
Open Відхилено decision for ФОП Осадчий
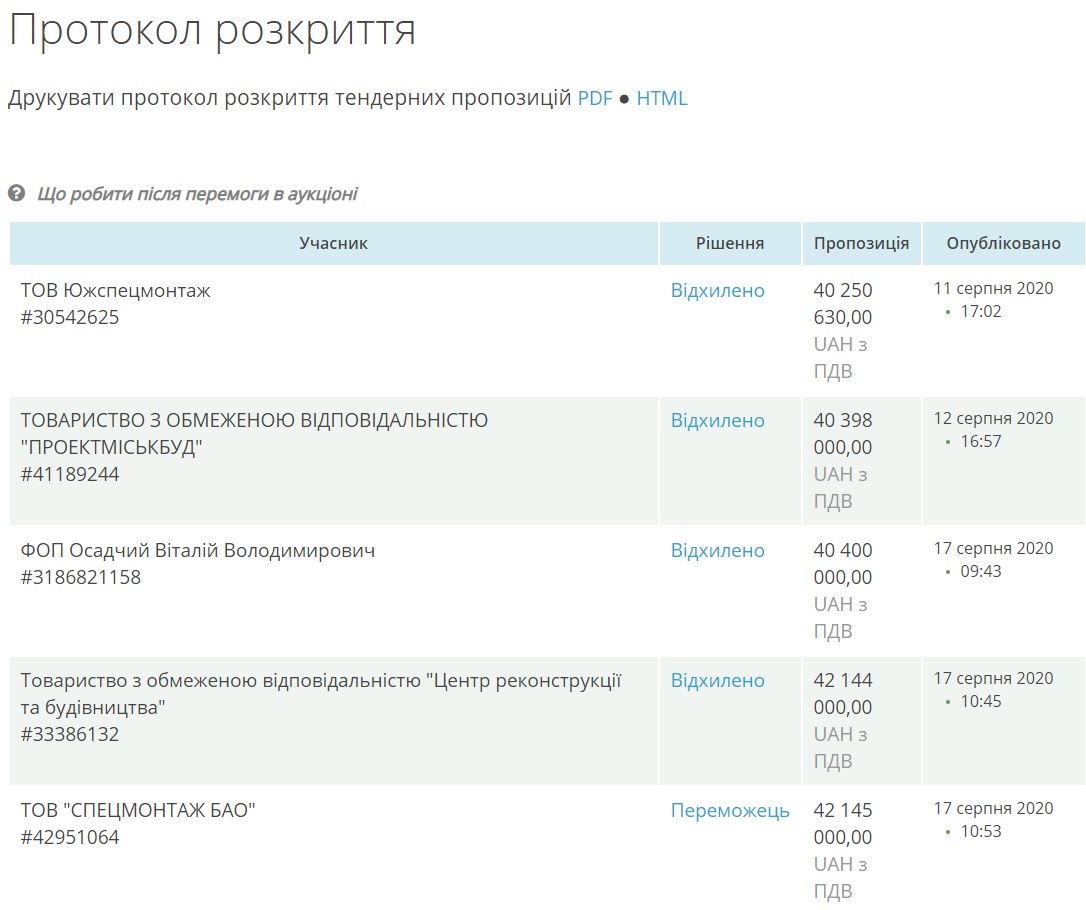(x=717, y=551)
